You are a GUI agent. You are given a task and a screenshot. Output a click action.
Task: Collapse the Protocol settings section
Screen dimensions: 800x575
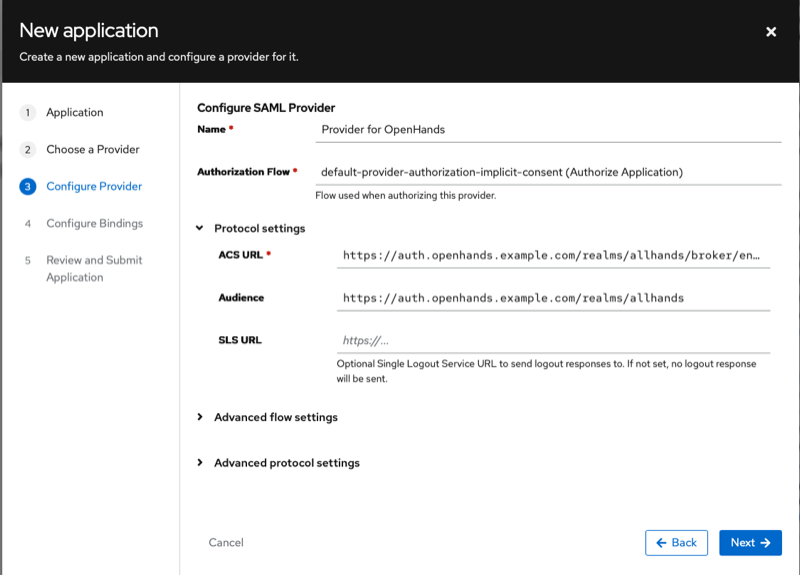click(199, 228)
